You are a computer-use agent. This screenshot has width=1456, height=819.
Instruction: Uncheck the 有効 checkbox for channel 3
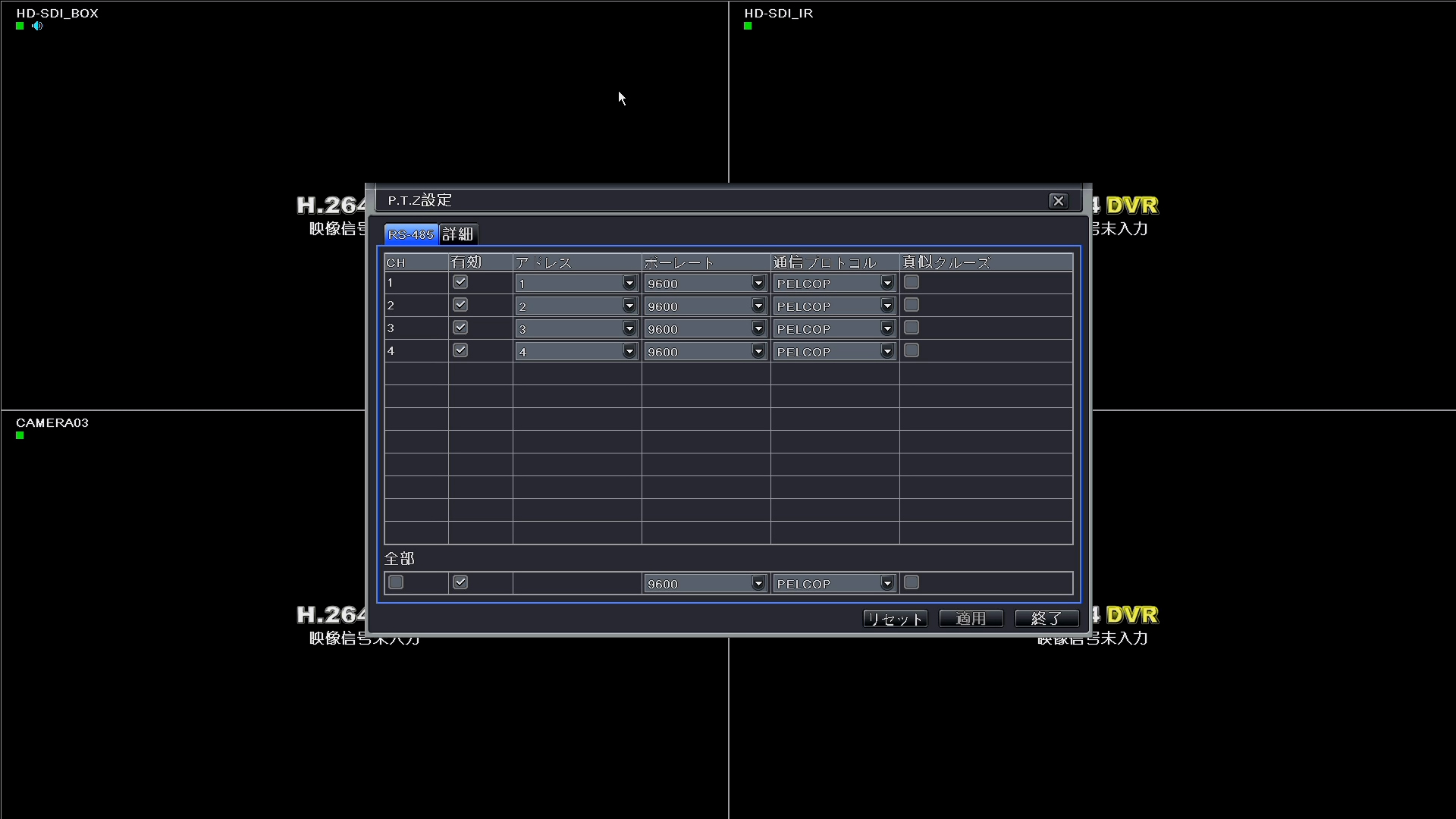point(460,327)
